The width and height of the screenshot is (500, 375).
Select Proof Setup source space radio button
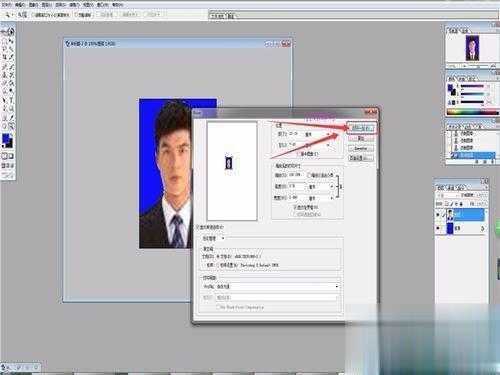click(x=219, y=265)
